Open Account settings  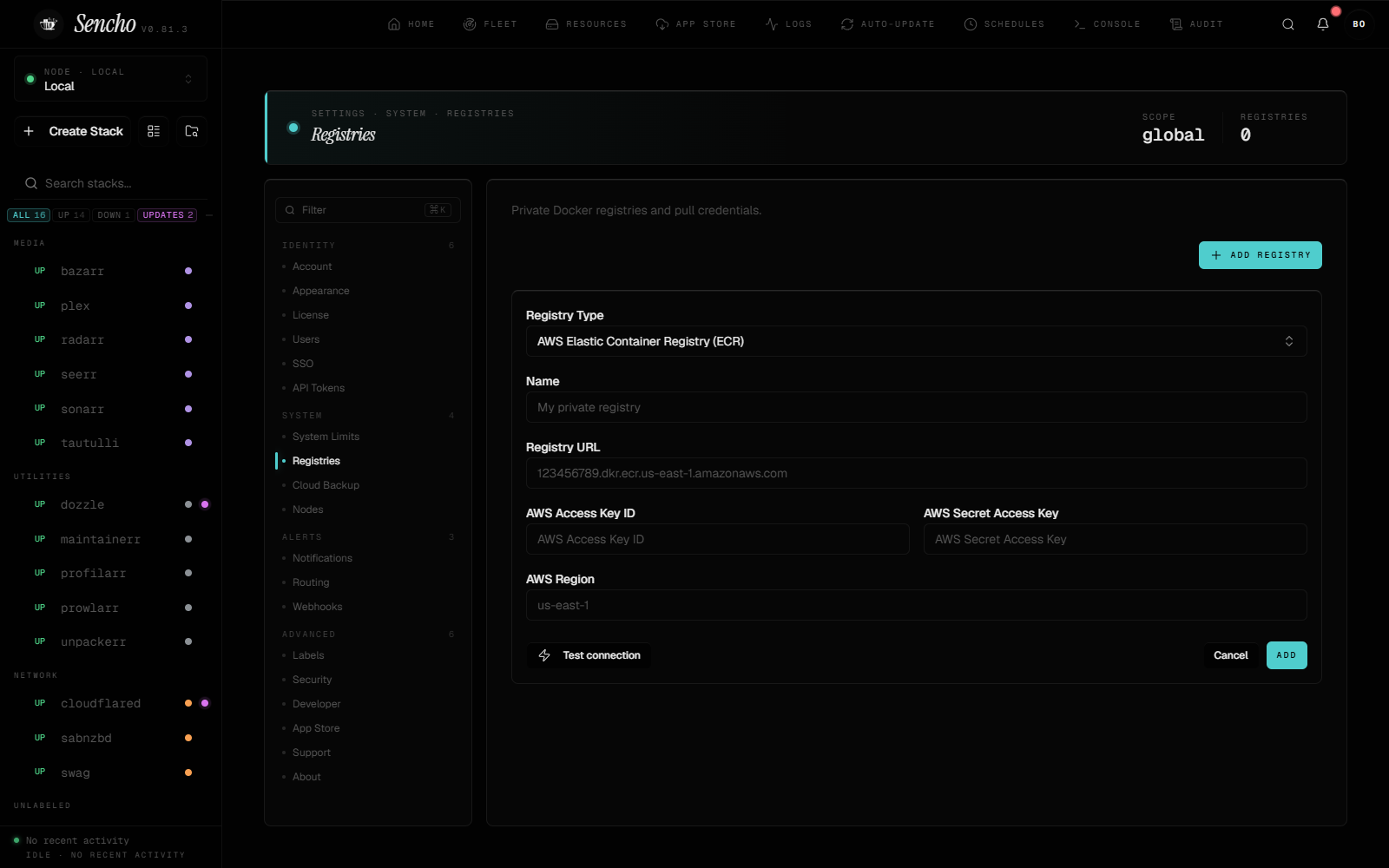click(x=368, y=266)
